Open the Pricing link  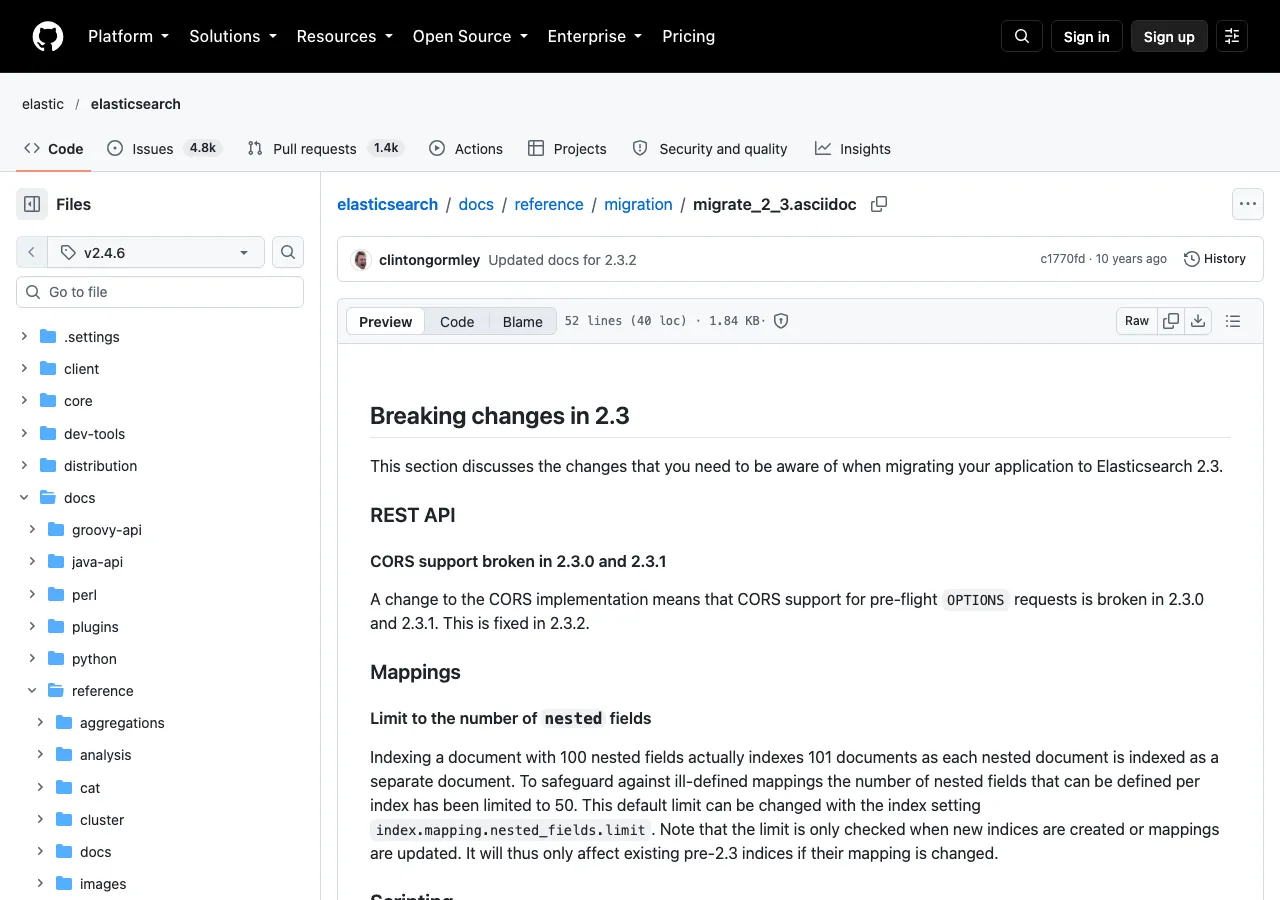pyautogui.click(x=688, y=36)
